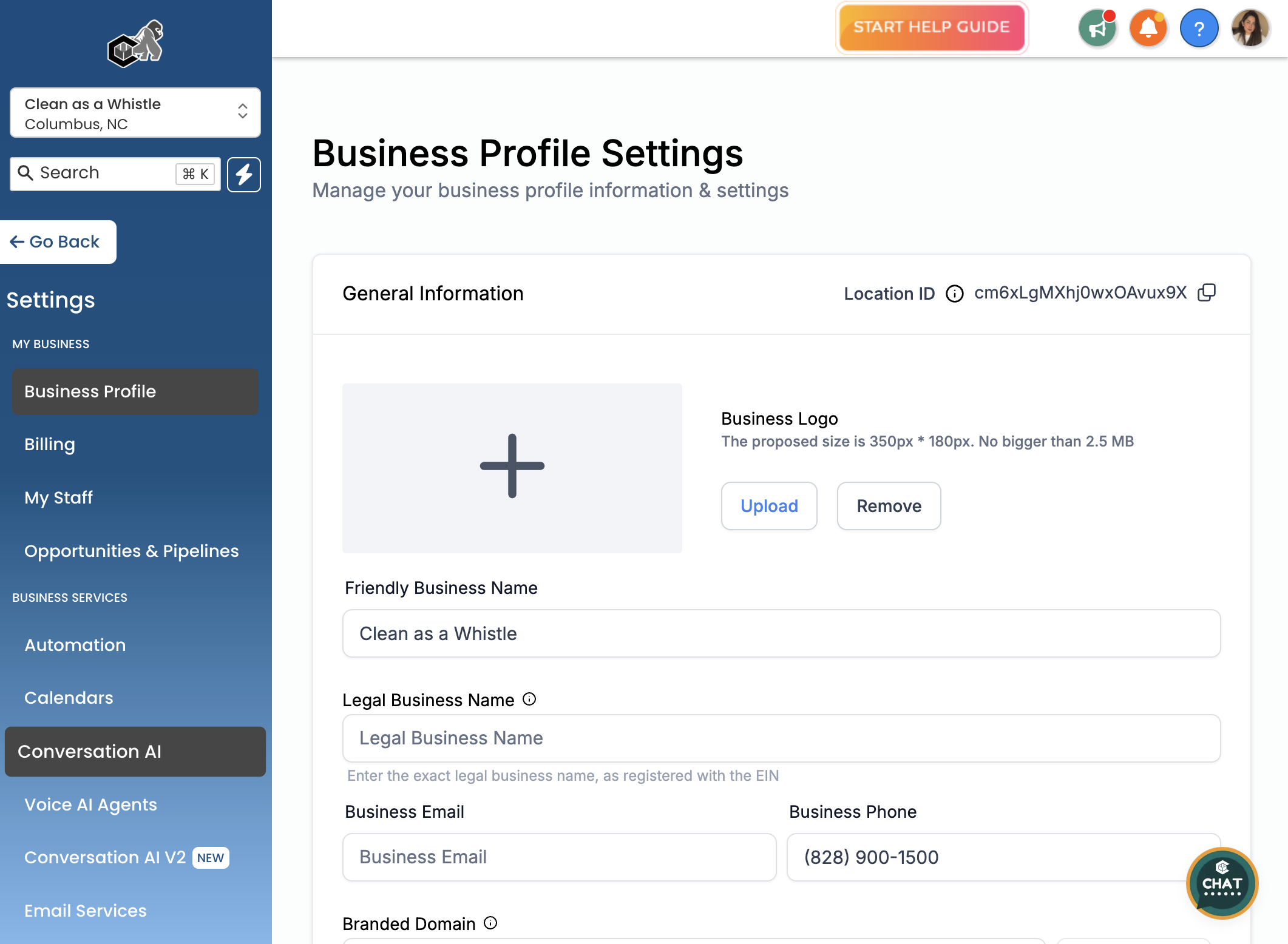
Task: Click the lightning bolt quick actions icon
Action: (244, 175)
